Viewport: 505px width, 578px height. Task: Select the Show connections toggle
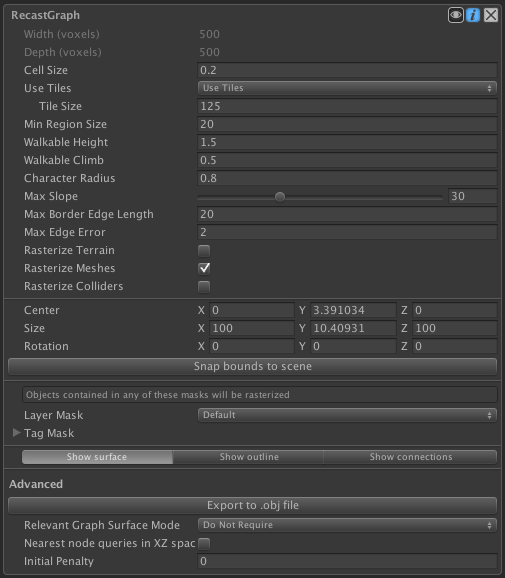click(410, 457)
